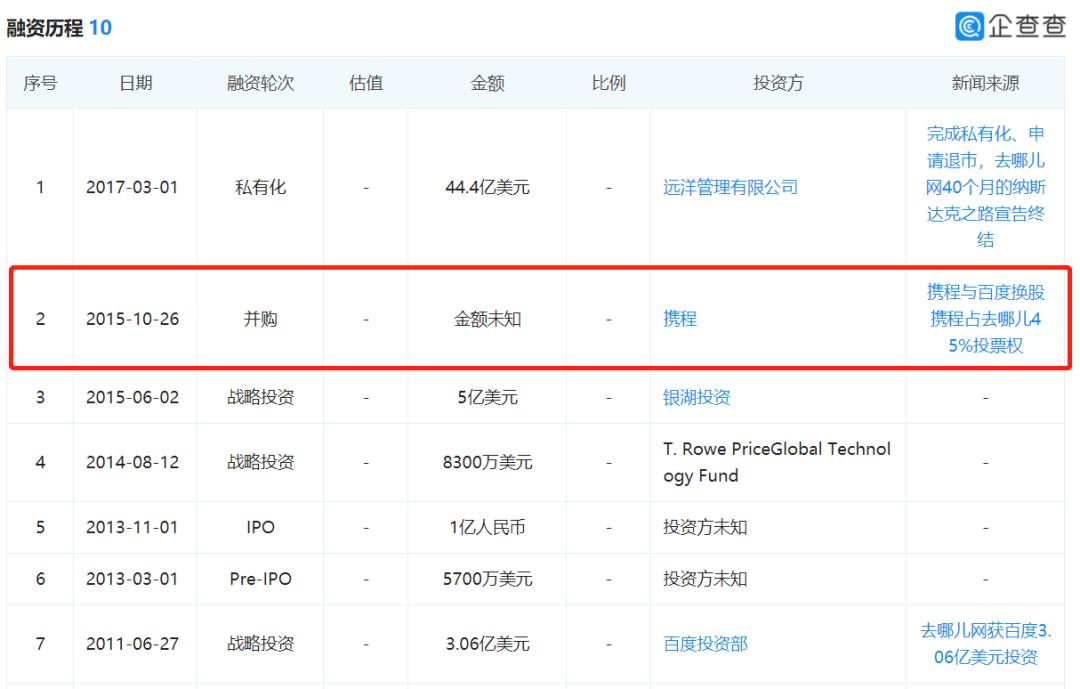Select the 估值 column header
Image resolution: width=1080 pixels, height=689 pixels.
(x=366, y=84)
